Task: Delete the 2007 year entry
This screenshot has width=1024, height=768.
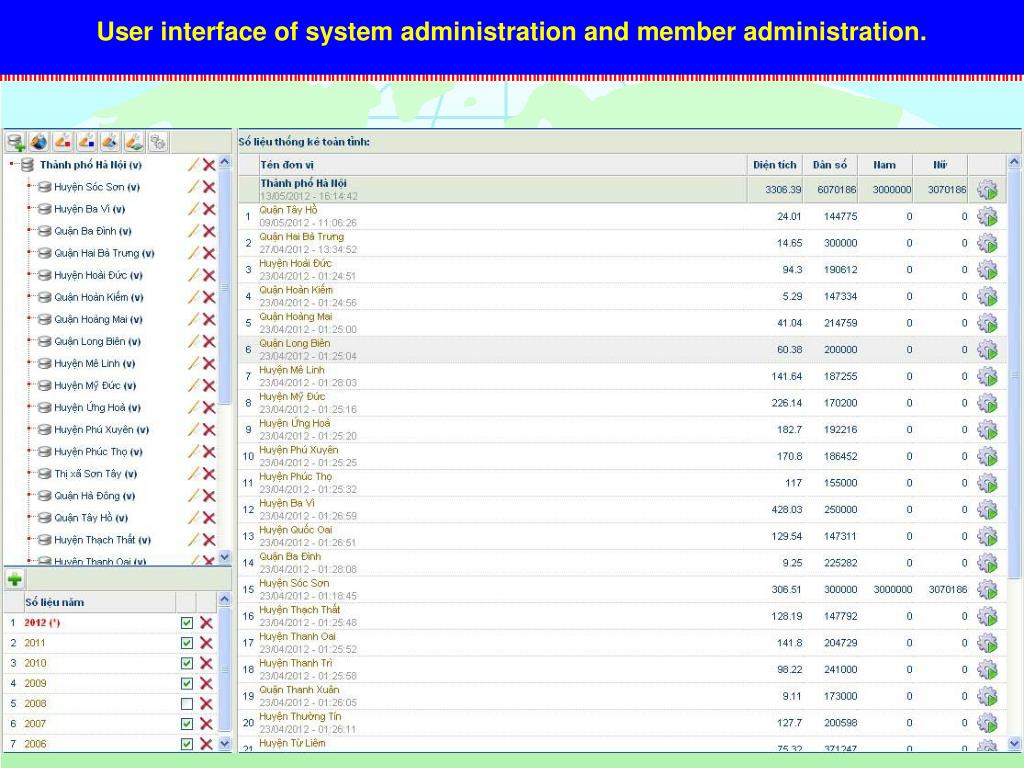Action: pos(206,724)
